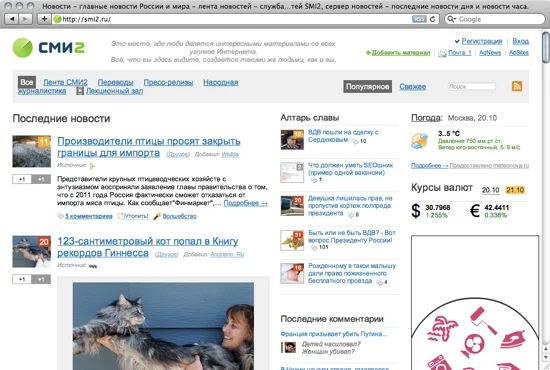550x370 pixels.
Task: Open poultry producers article headline
Action: 149,147
